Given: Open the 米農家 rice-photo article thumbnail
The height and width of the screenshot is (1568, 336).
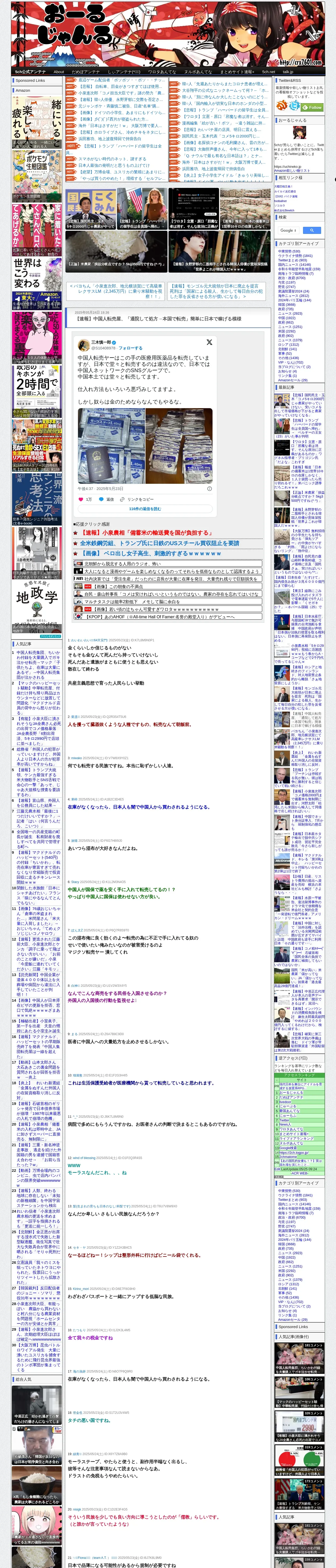Looking at the screenshot, I should coord(116,251).
